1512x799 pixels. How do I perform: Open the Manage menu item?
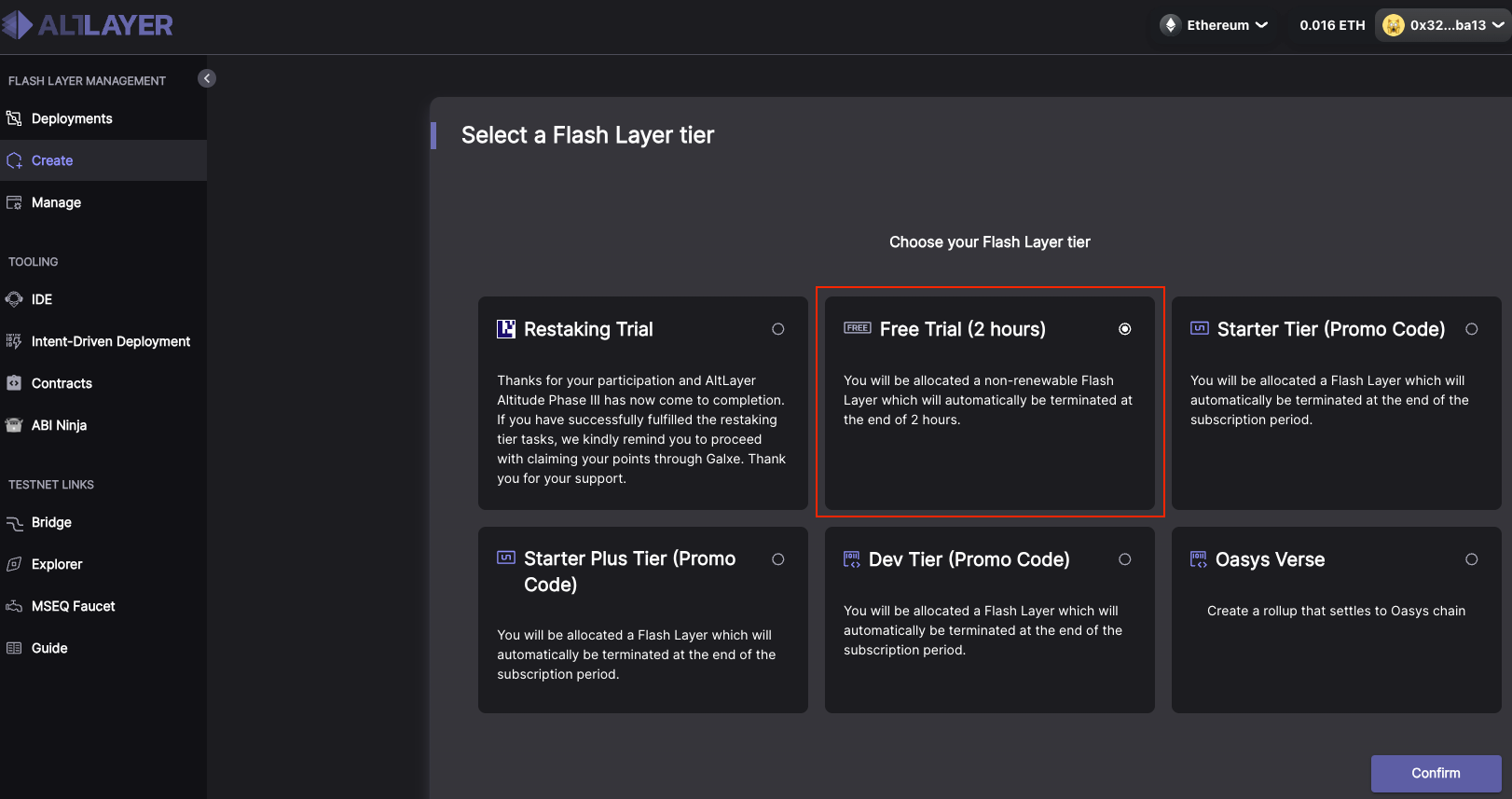(56, 202)
